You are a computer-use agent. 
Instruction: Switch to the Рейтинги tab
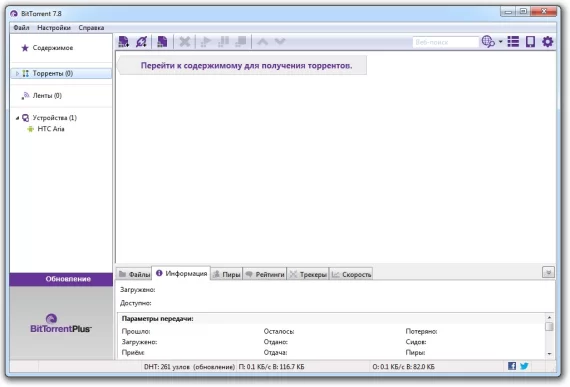click(x=265, y=274)
